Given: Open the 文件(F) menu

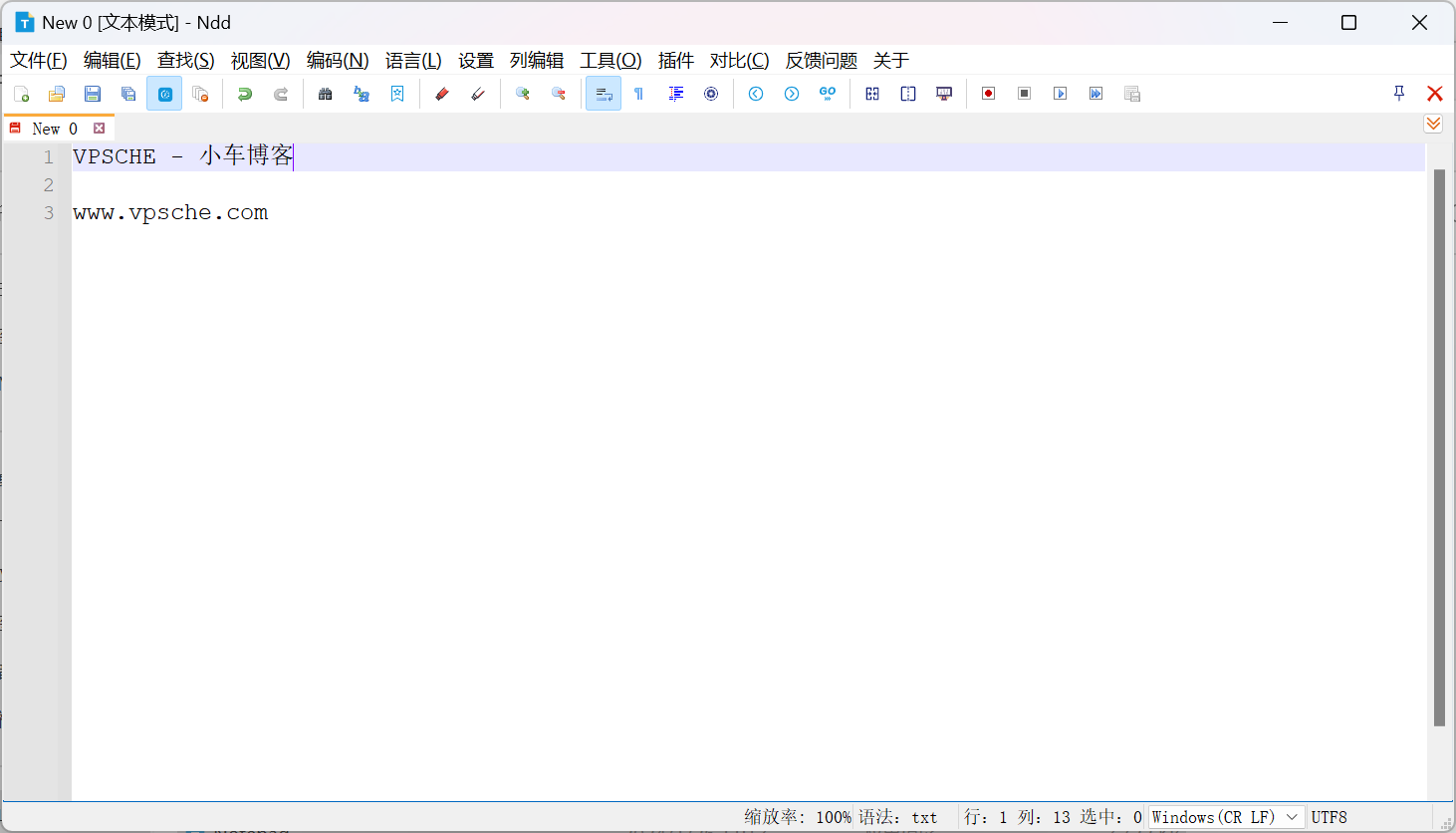Looking at the screenshot, I should tap(39, 61).
